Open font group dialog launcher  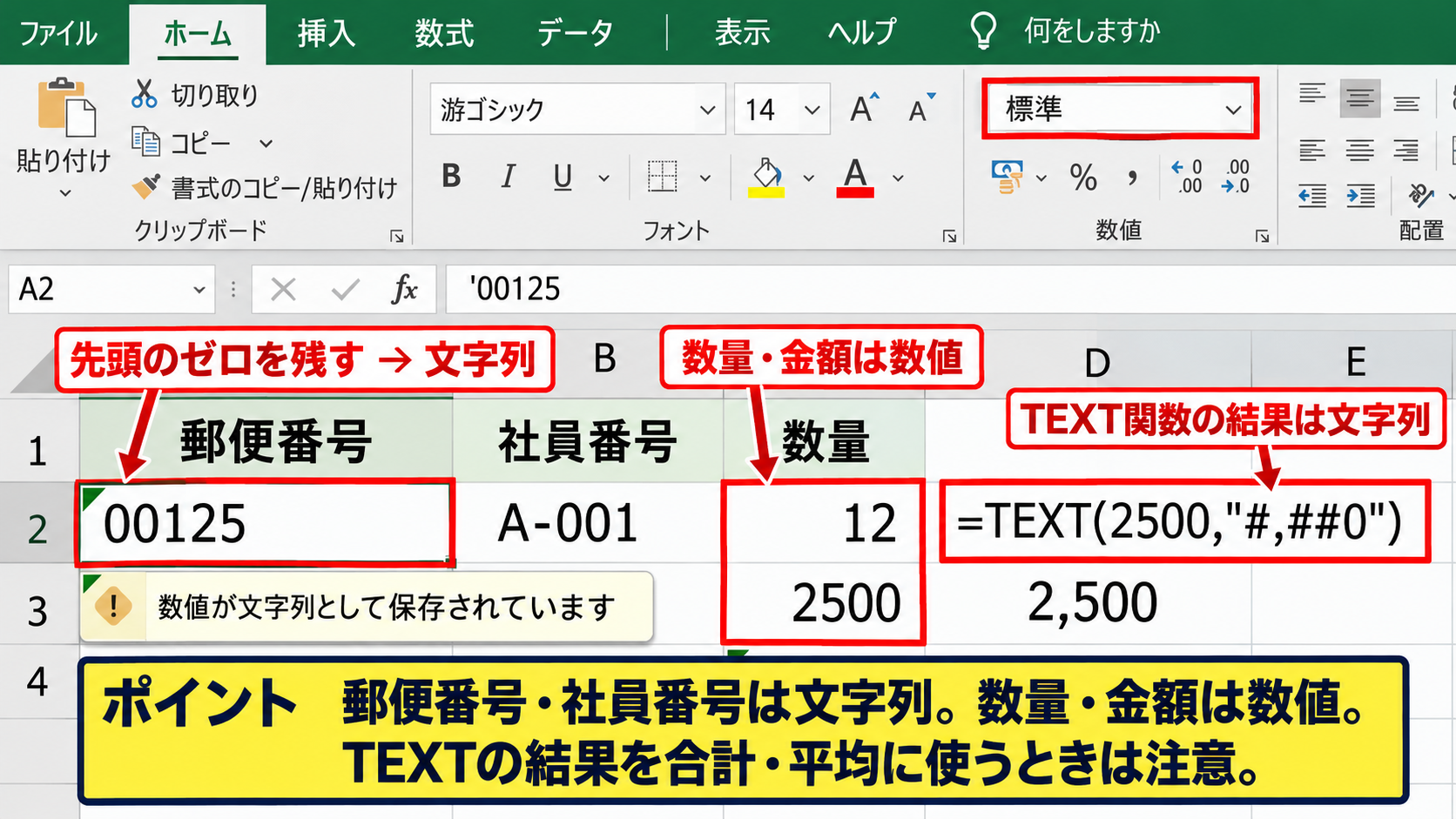(x=949, y=236)
